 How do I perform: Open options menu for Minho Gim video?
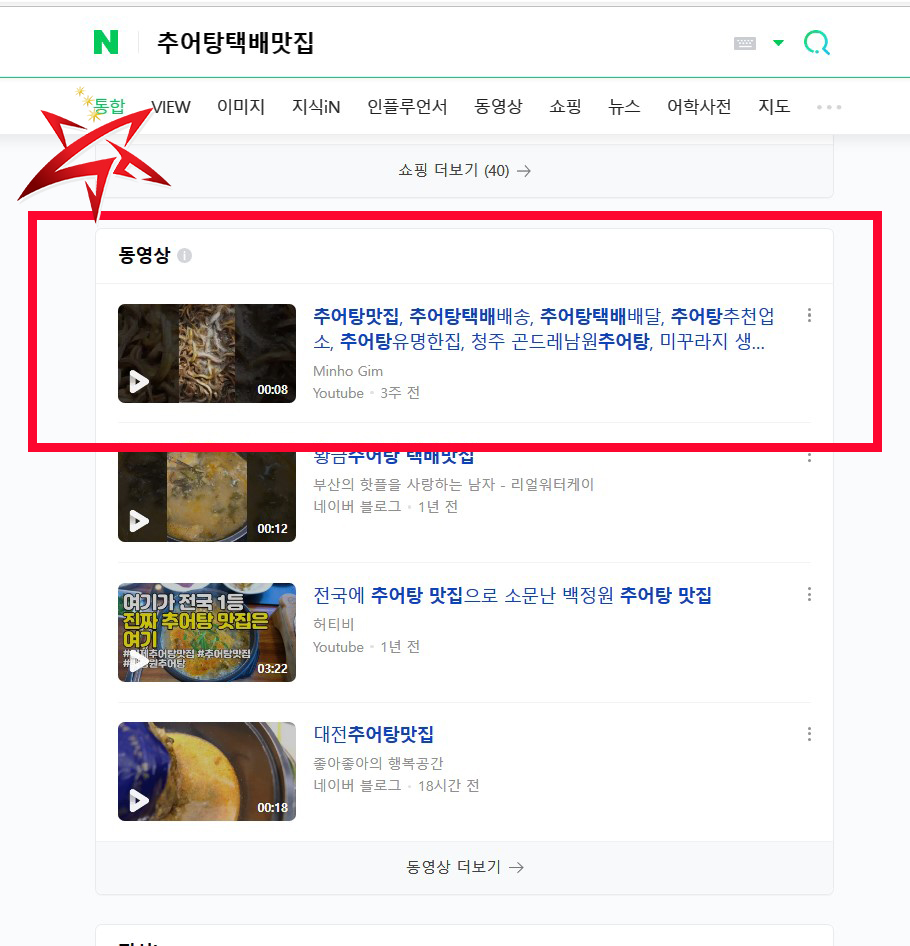tap(809, 315)
